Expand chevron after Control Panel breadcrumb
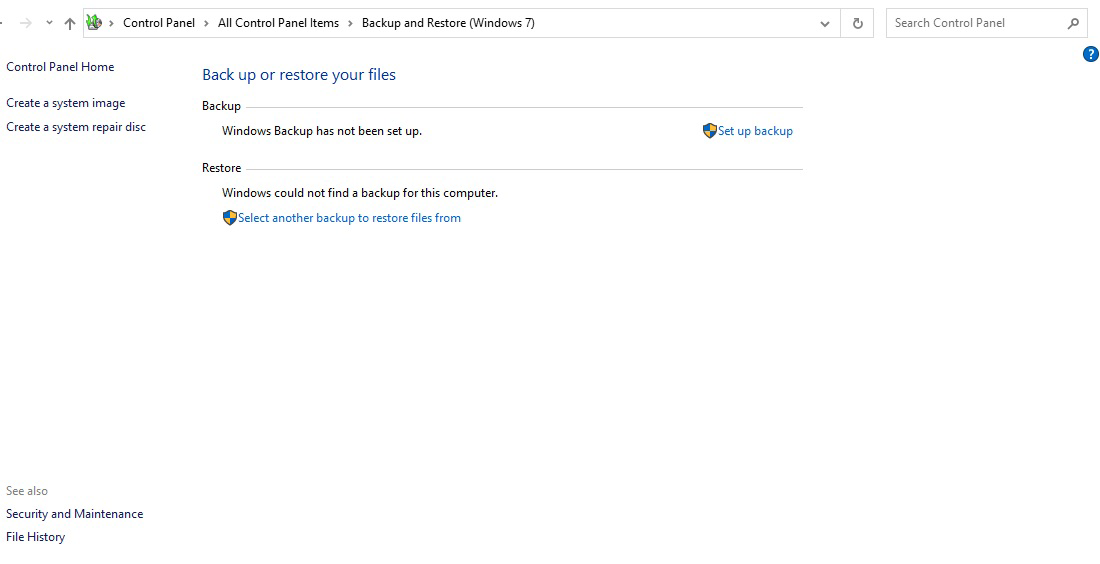 [x=206, y=23]
